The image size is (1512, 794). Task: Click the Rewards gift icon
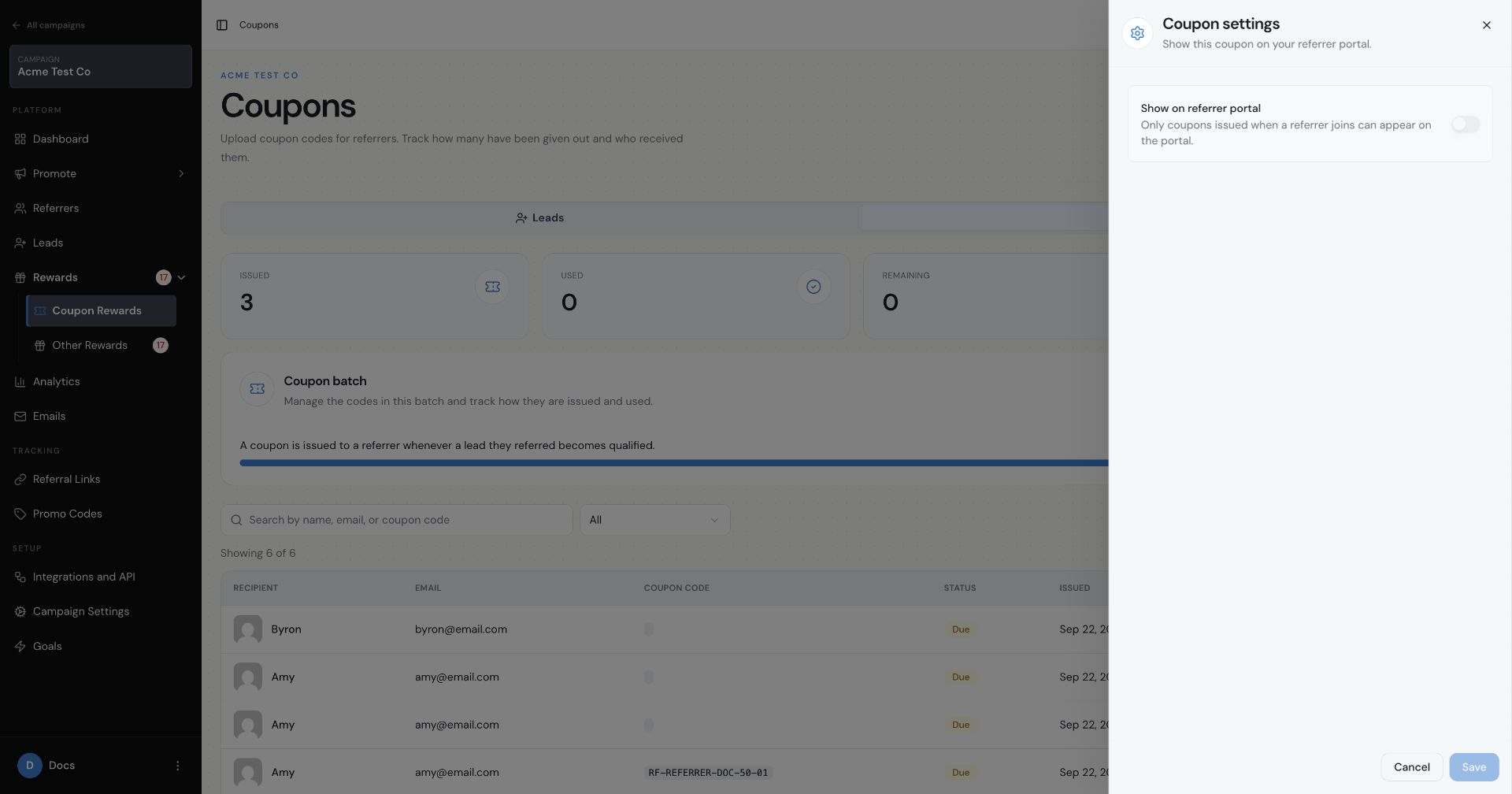(20, 277)
